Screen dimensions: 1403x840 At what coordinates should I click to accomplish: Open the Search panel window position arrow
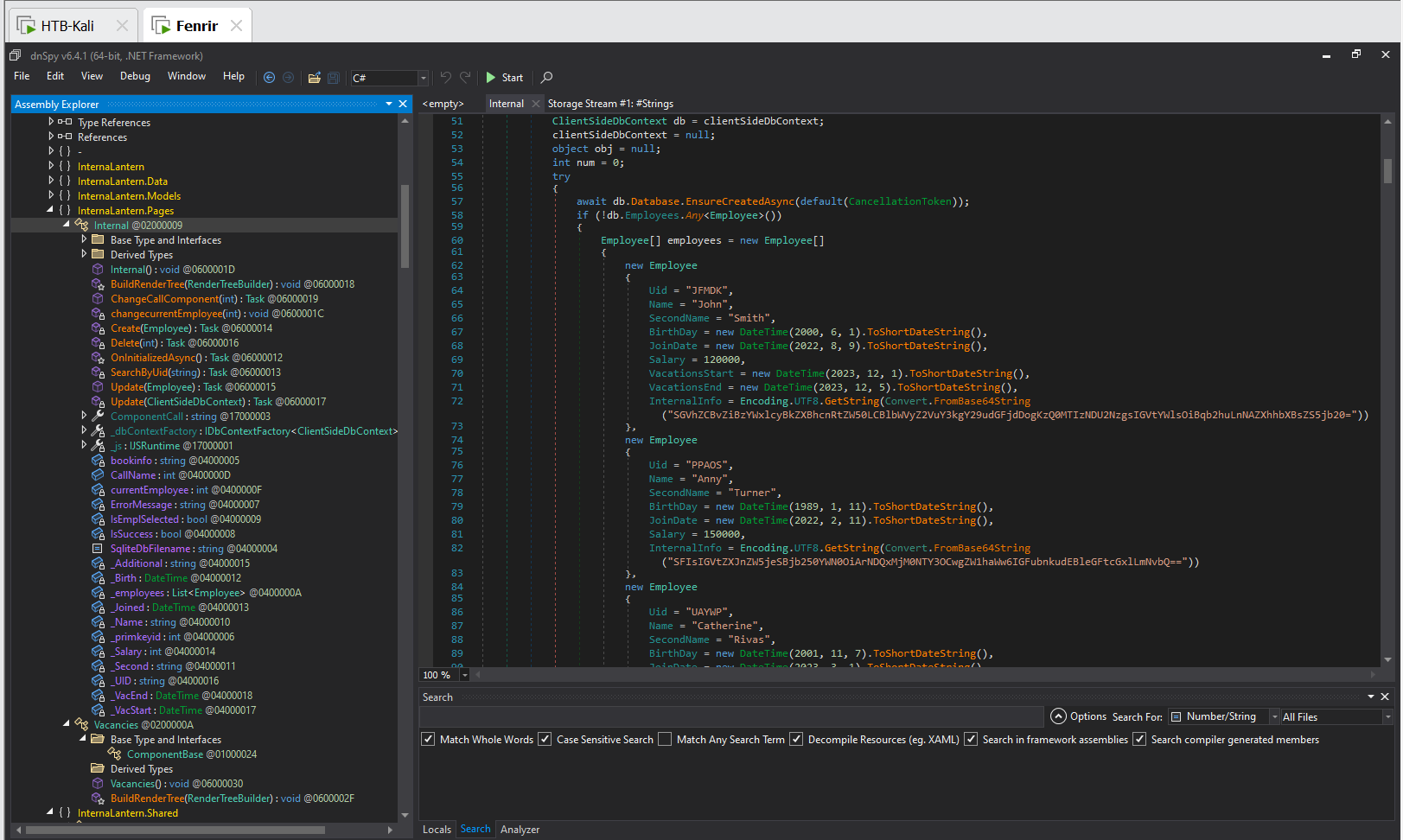point(1371,697)
